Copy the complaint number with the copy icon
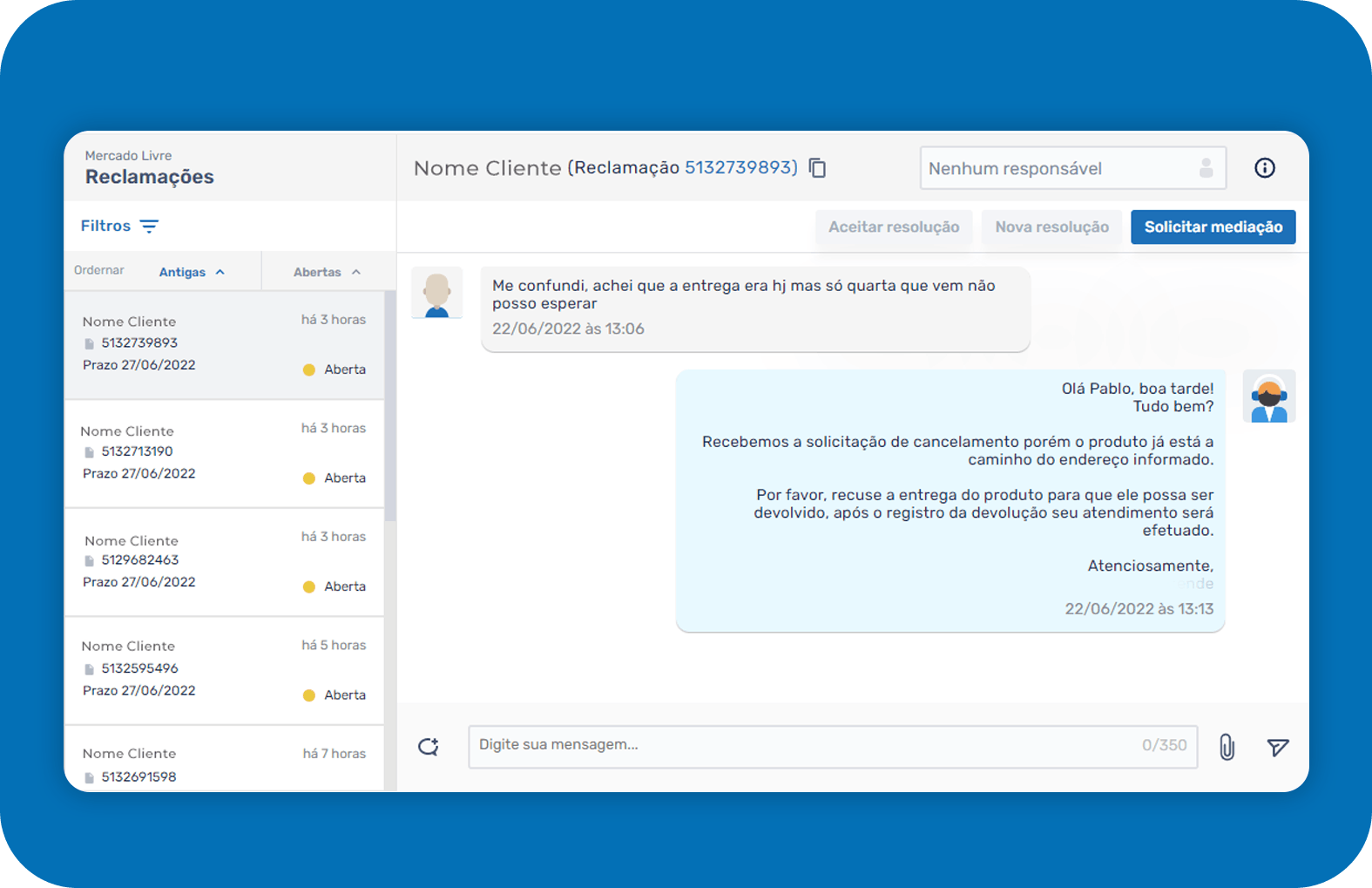 [x=817, y=167]
